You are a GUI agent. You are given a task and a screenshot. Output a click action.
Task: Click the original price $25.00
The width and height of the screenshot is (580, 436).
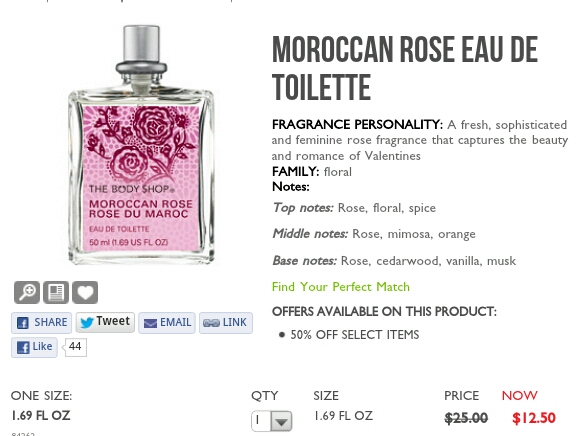(x=466, y=418)
